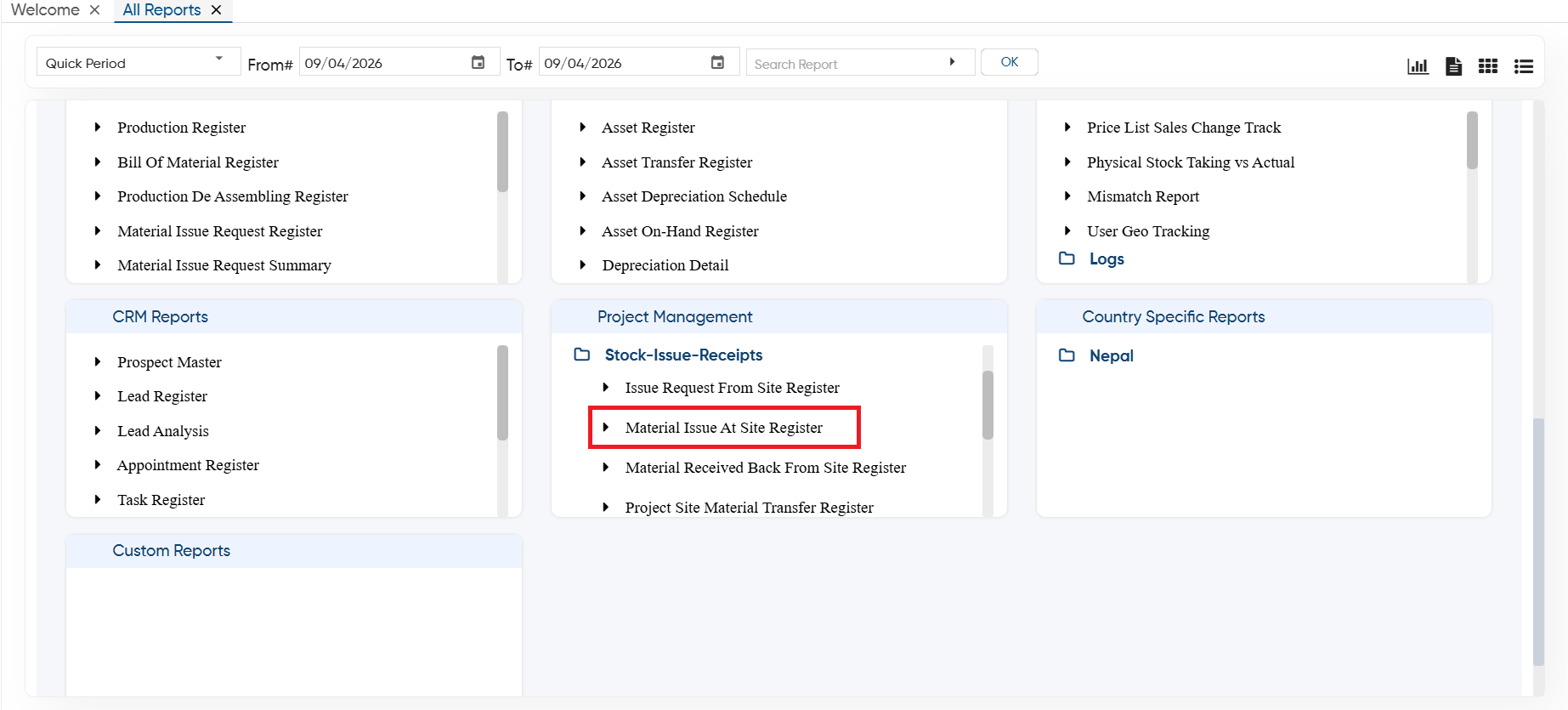The height and width of the screenshot is (710, 1568).
Task: Switch to the Welcome tab
Action: [46, 10]
